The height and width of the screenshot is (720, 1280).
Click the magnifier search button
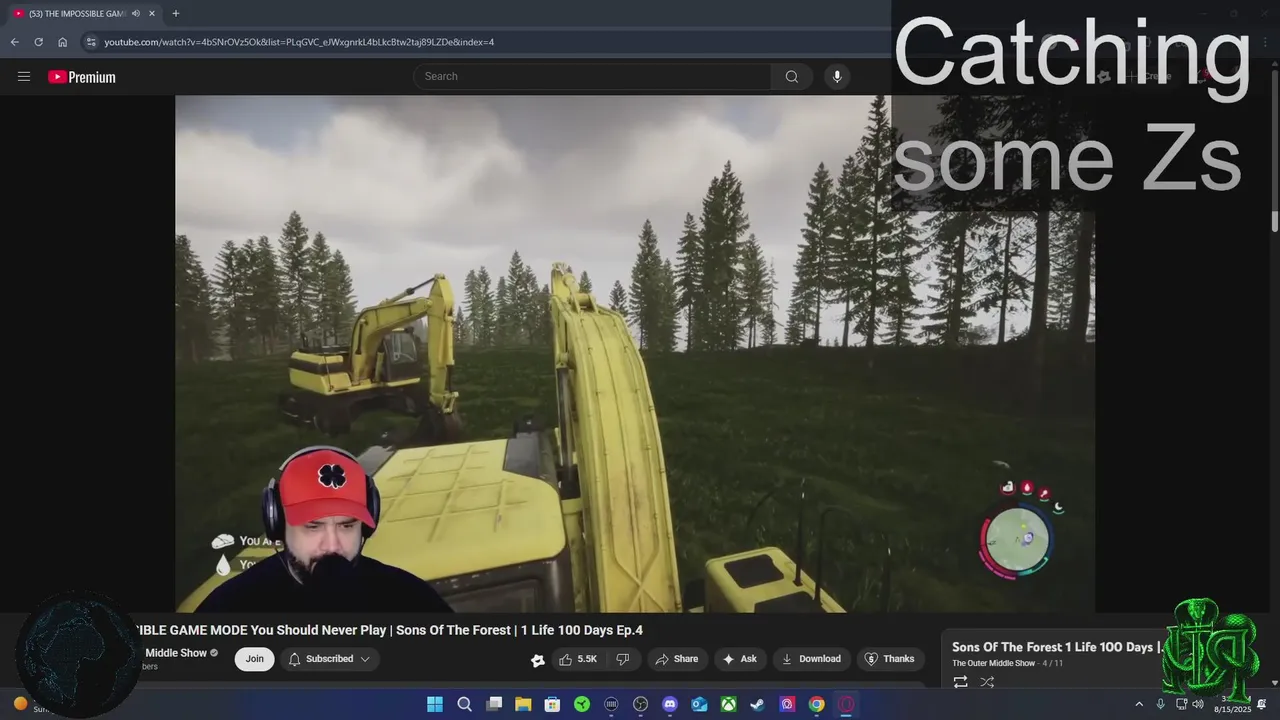click(792, 77)
